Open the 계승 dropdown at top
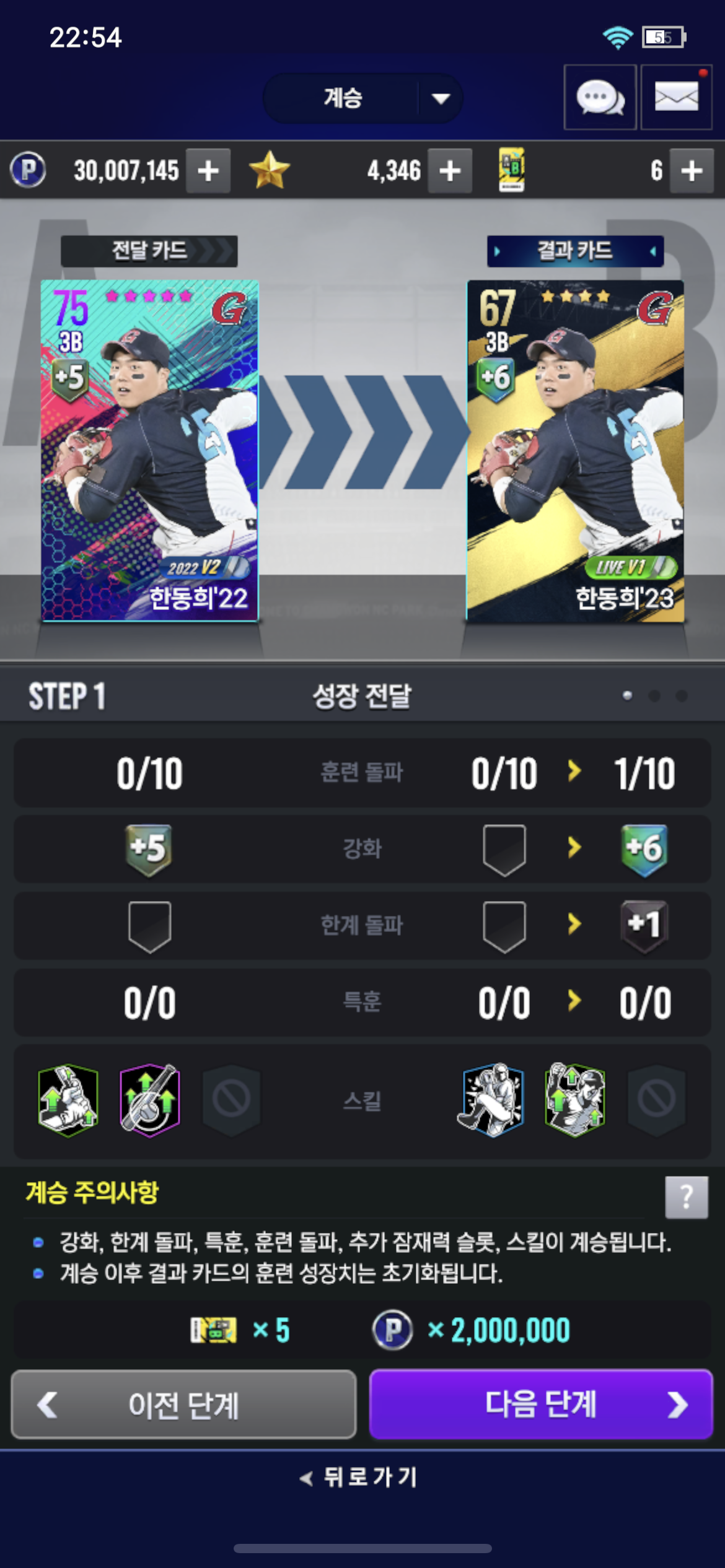Image resolution: width=725 pixels, height=1568 pixels. tap(363, 98)
